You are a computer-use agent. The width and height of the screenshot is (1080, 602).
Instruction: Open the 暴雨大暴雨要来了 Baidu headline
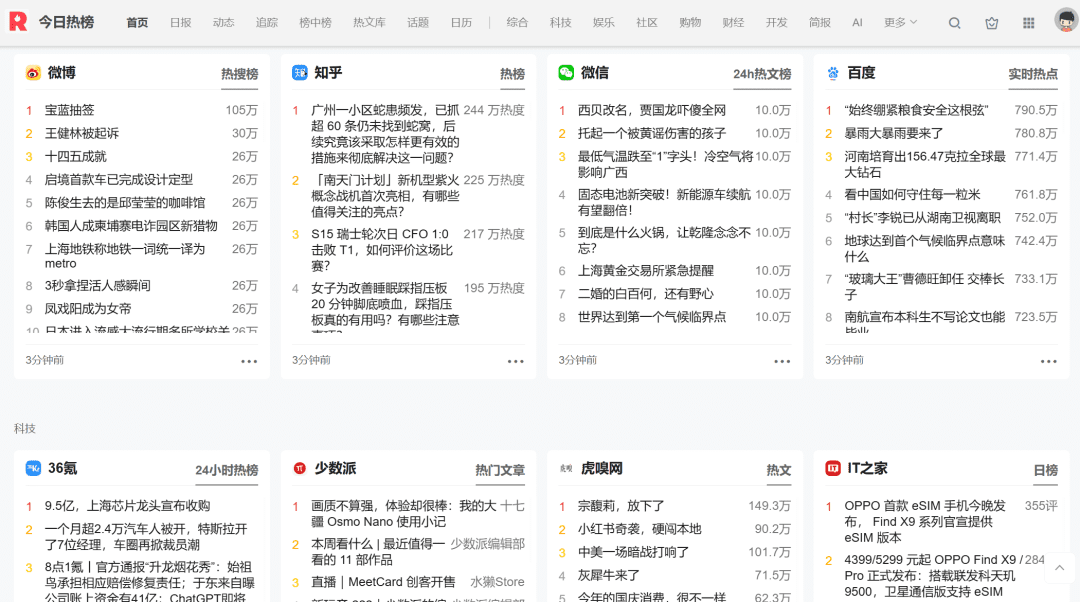(894, 133)
